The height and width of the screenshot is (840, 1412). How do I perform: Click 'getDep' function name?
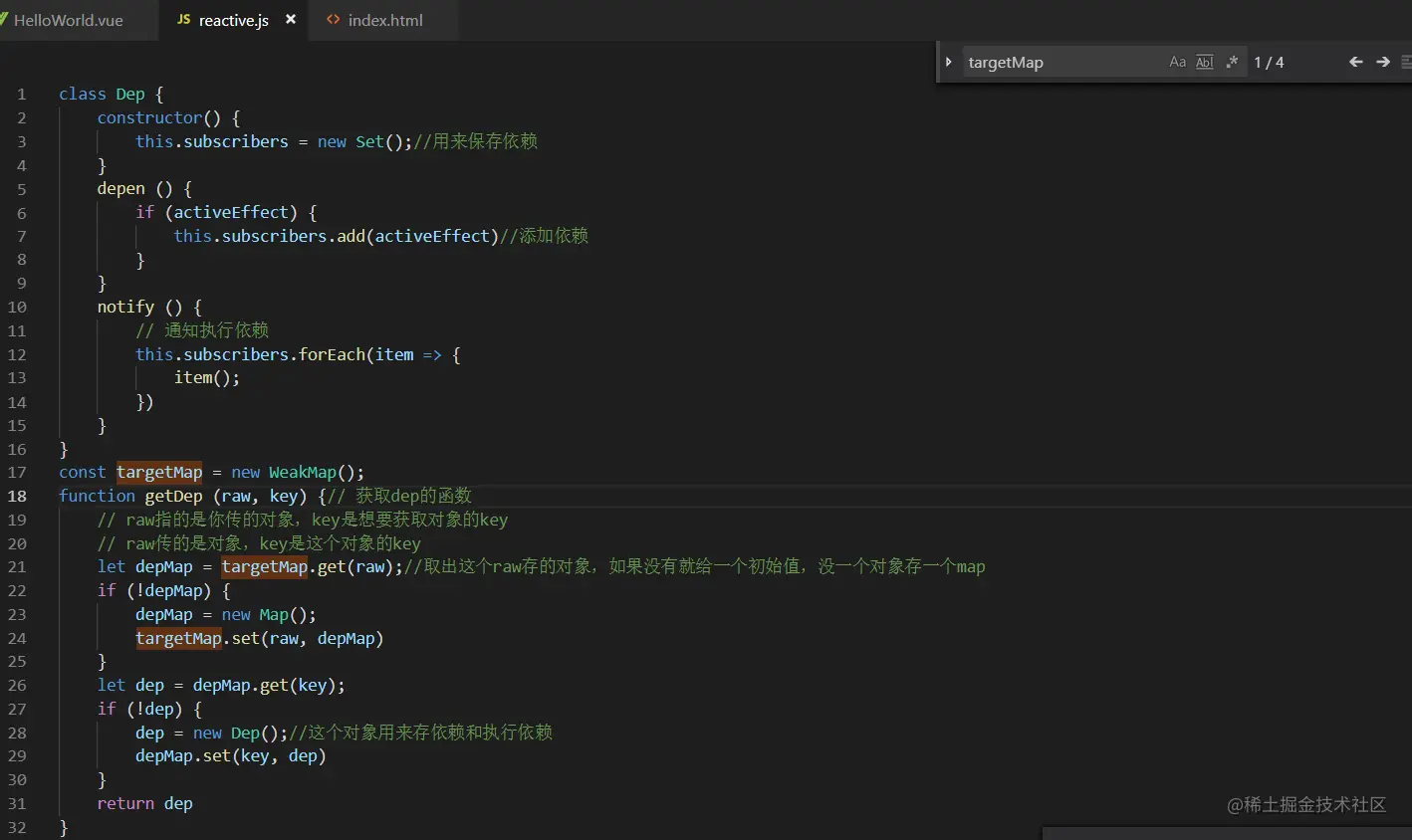pyautogui.click(x=173, y=496)
